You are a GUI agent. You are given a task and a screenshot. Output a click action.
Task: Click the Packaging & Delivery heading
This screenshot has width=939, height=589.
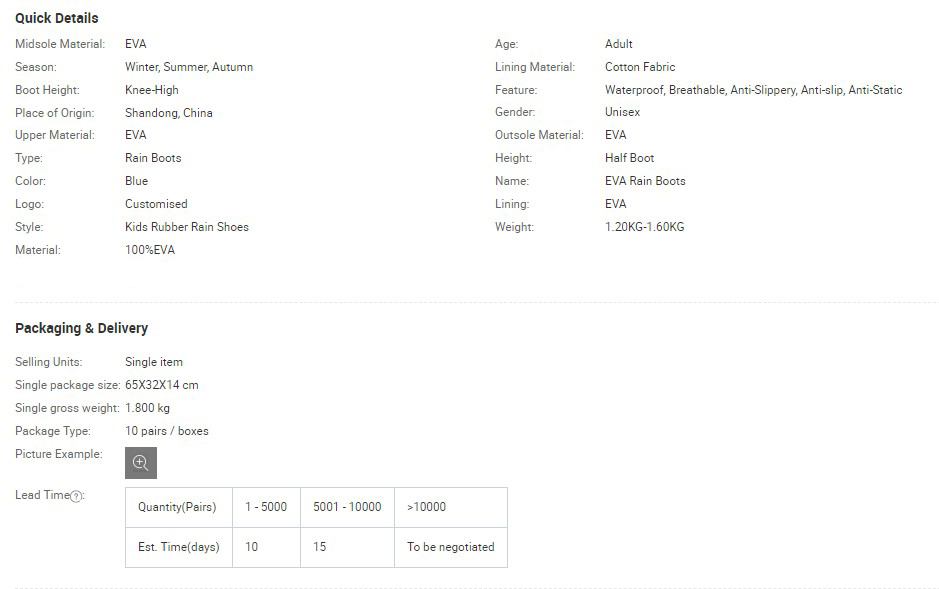click(81, 328)
